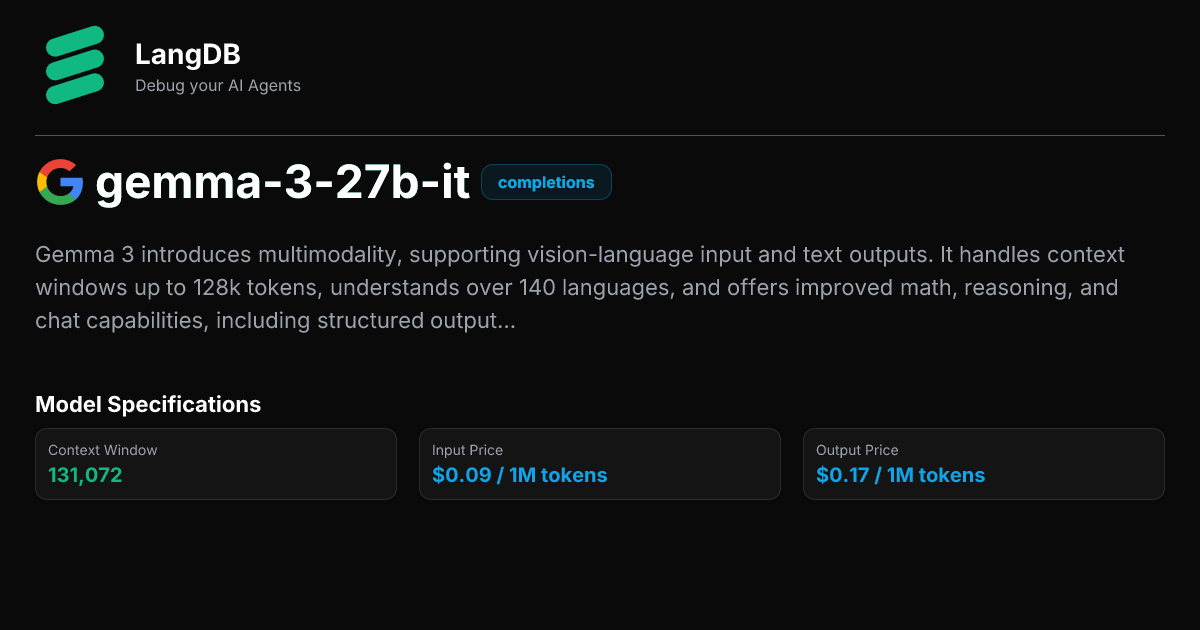Click the Output Price label
The image size is (1200, 630).
tap(857, 450)
